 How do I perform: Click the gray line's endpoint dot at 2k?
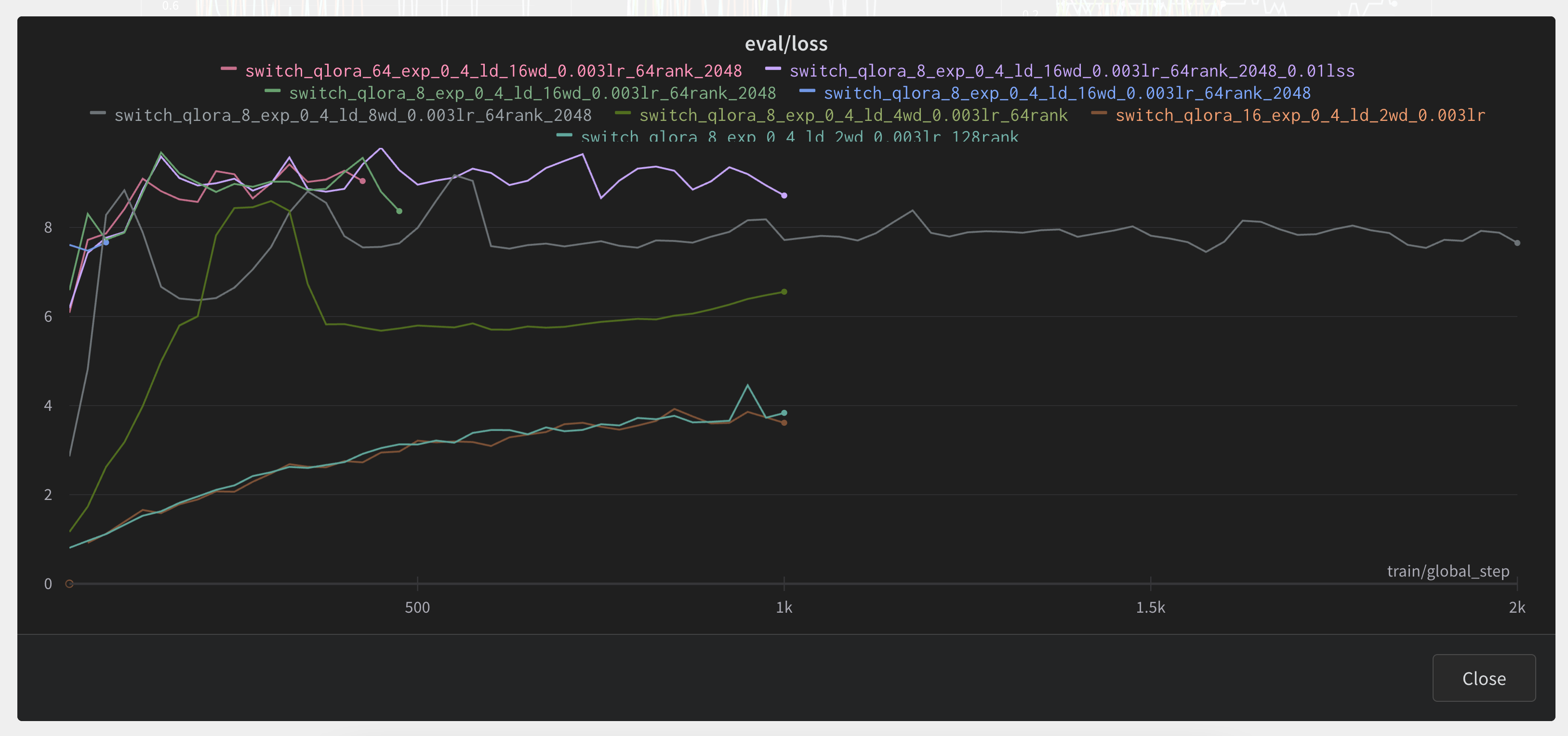1517,243
